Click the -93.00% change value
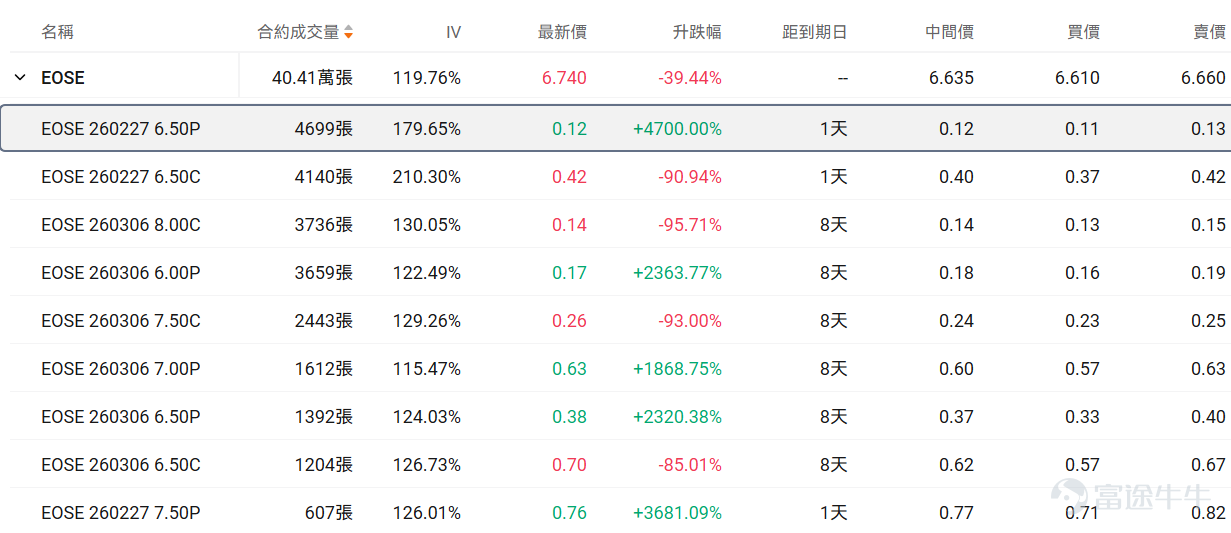The width and height of the screenshot is (1231, 533). 690,321
